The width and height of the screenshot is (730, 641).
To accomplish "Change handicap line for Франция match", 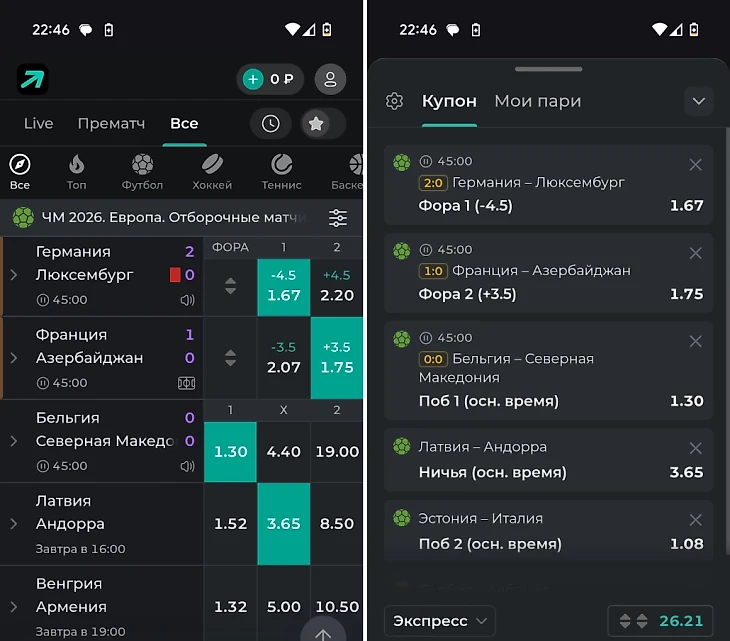I will tap(230, 358).
